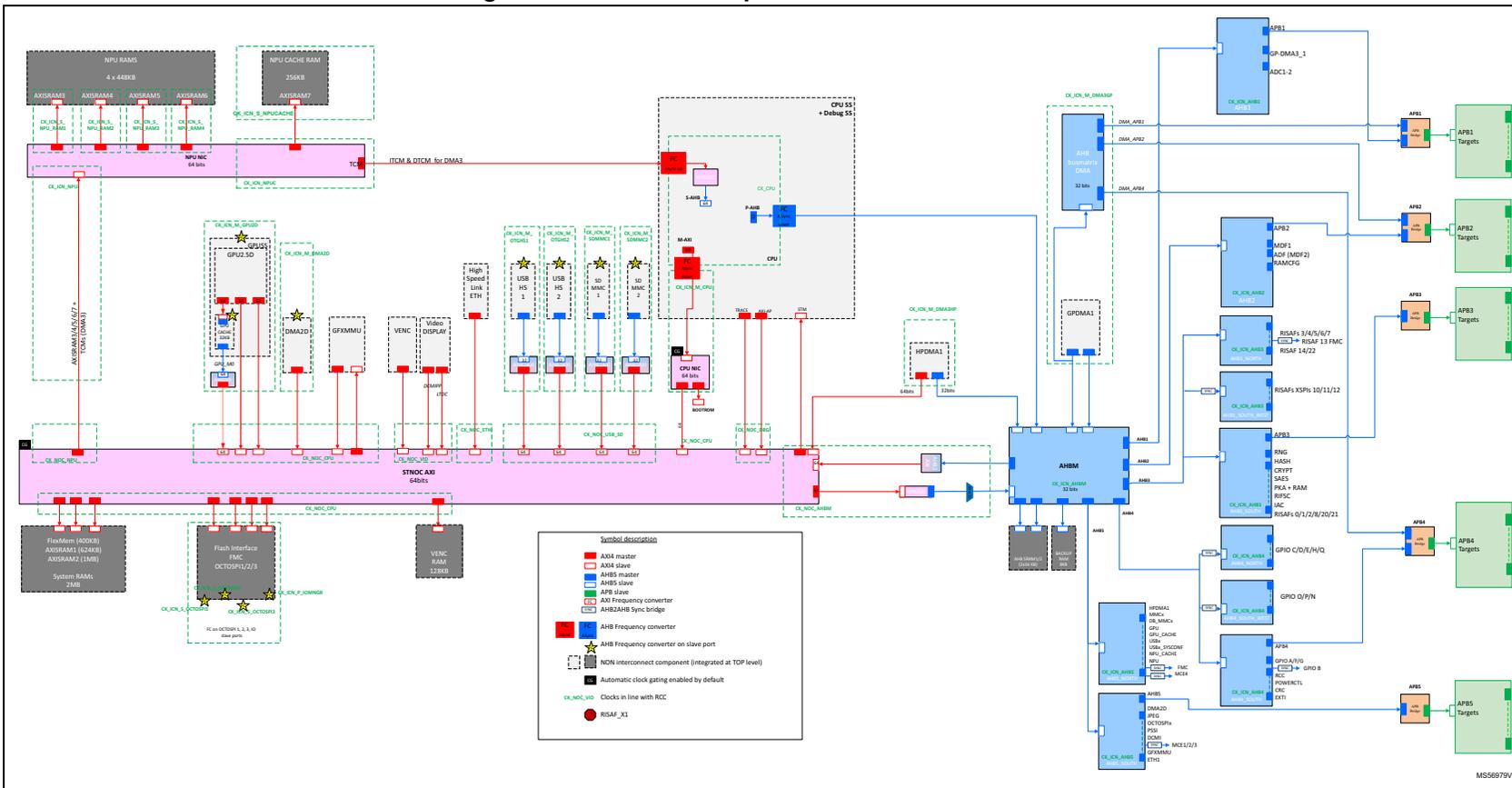
Task: Click the RAMCFG label in the AHB2 block
Action: (1288, 263)
